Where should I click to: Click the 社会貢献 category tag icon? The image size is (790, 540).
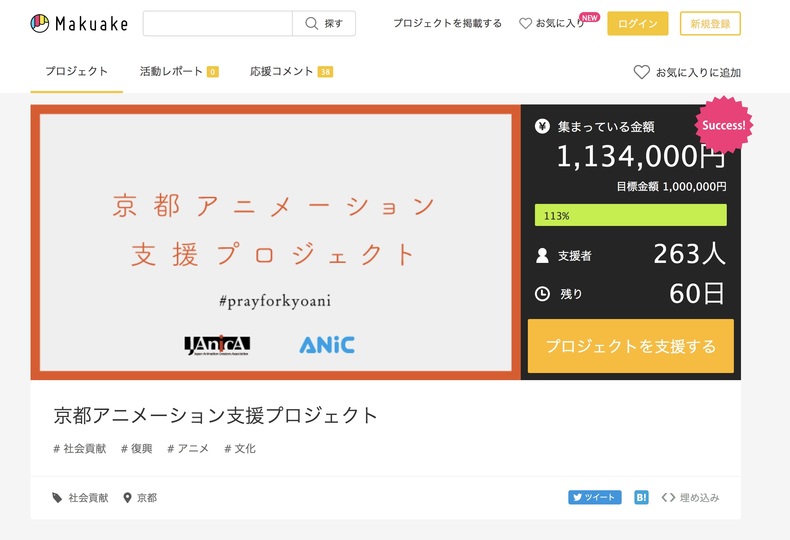coord(57,498)
